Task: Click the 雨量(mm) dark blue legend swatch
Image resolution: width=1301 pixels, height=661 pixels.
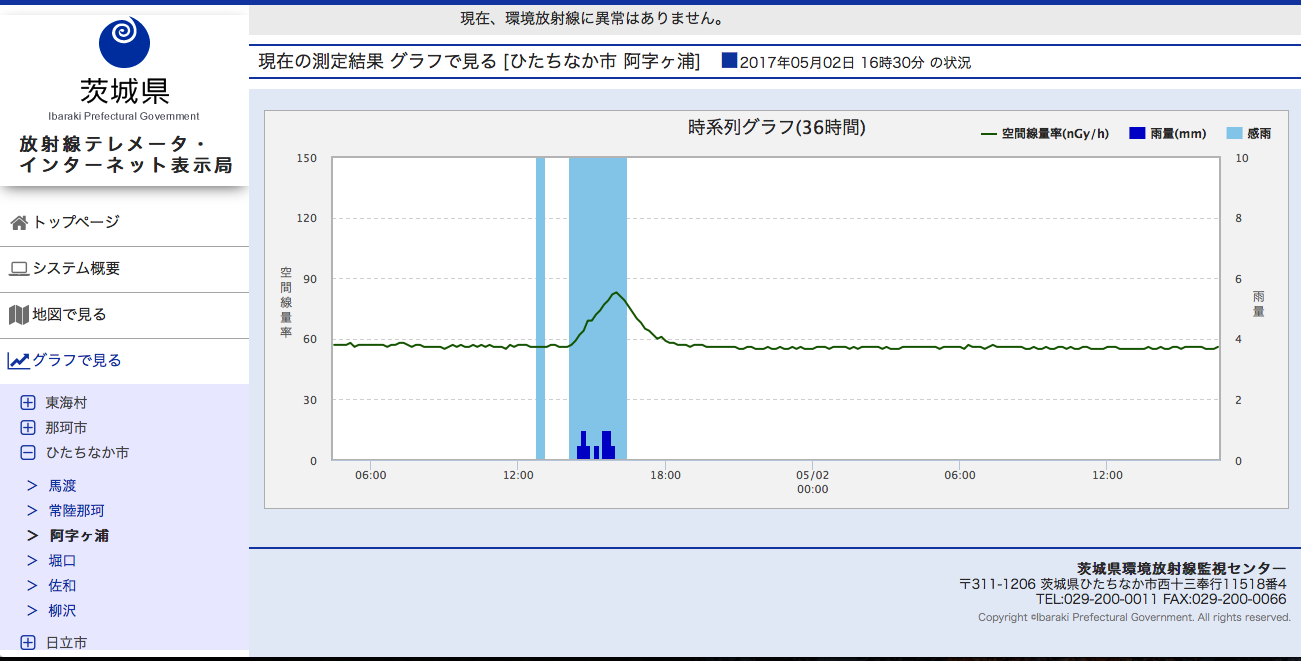Action: pyautogui.click(x=1136, y=134)
